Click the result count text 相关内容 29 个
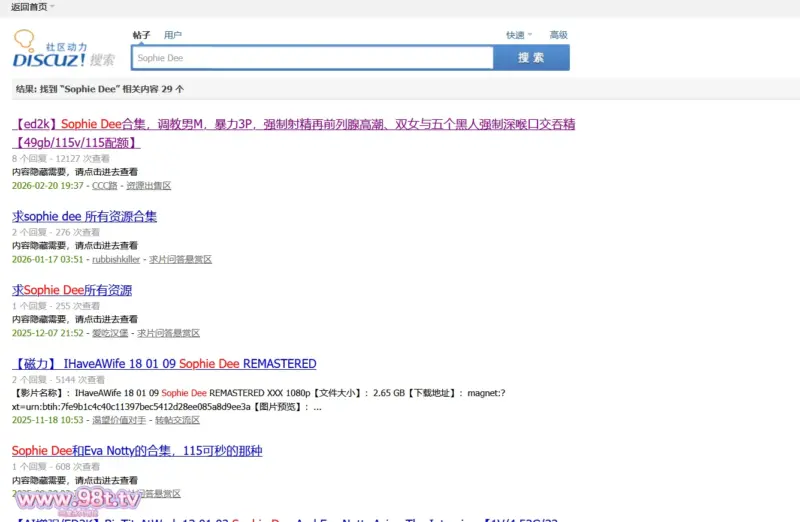Screen dimensions: 800x522 pyautogui.click(x=153, y=89)
